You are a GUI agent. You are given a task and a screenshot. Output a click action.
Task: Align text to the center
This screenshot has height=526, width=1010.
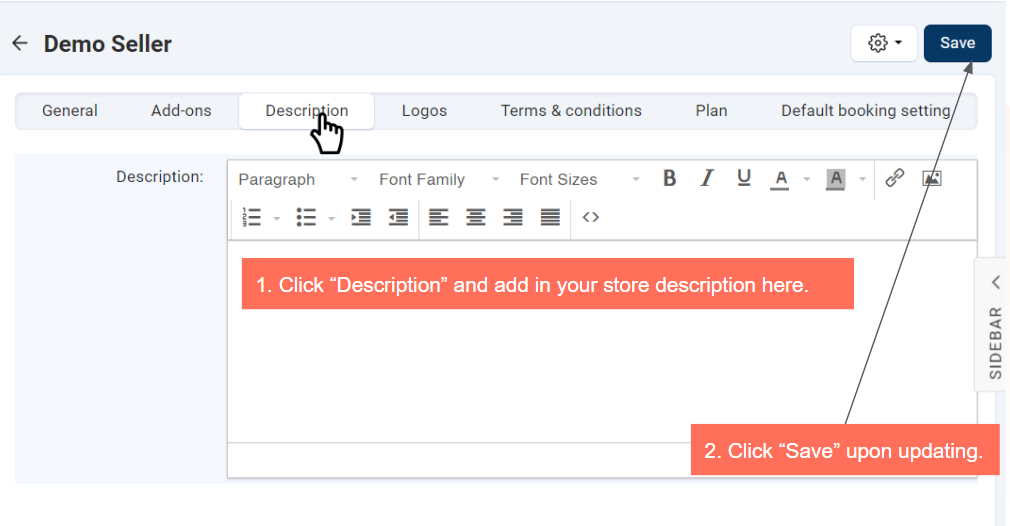(476, 217)
